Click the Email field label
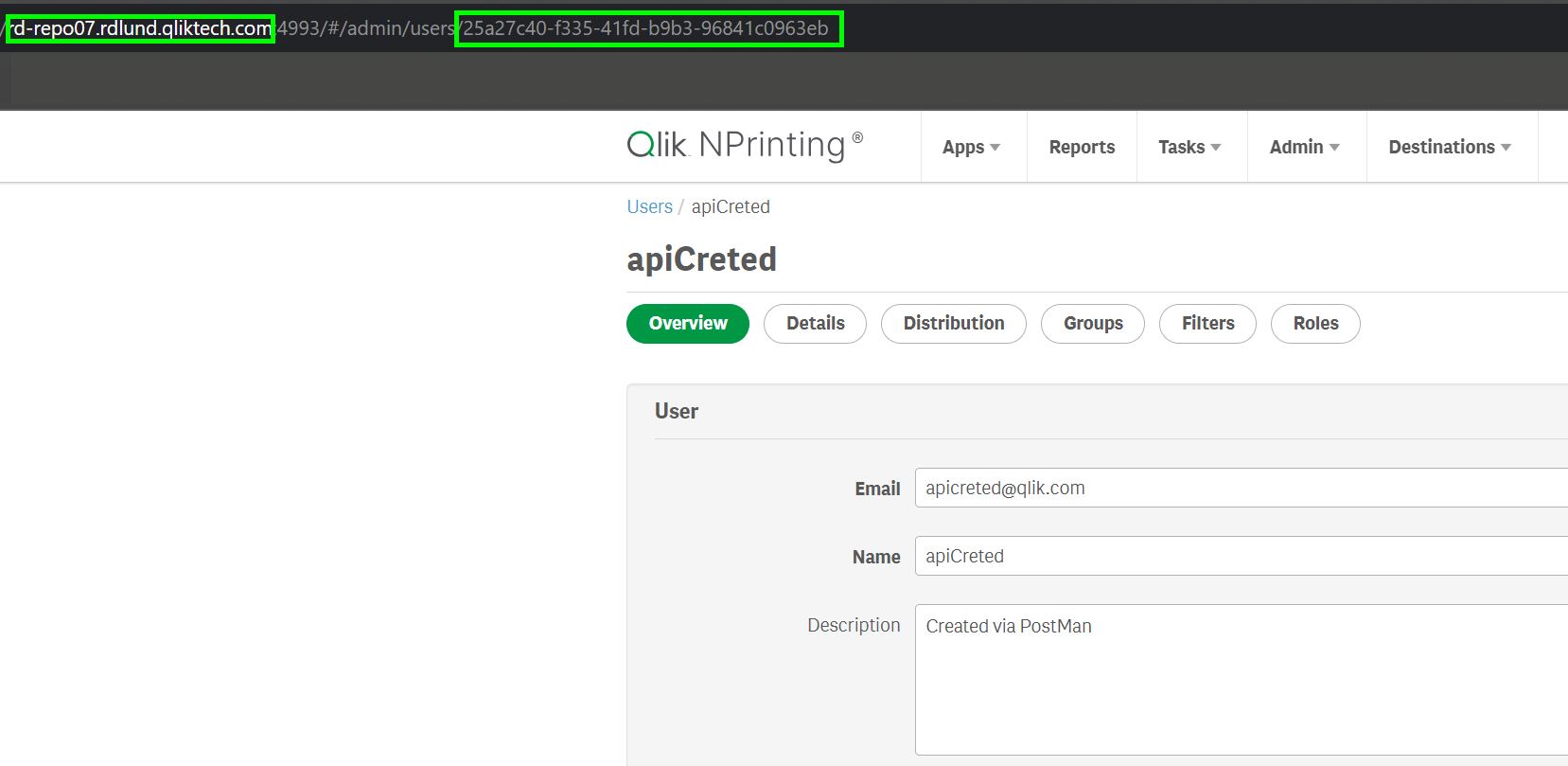Image resolution: width=1568 pixels, height=766 pixels. point(877,489)
